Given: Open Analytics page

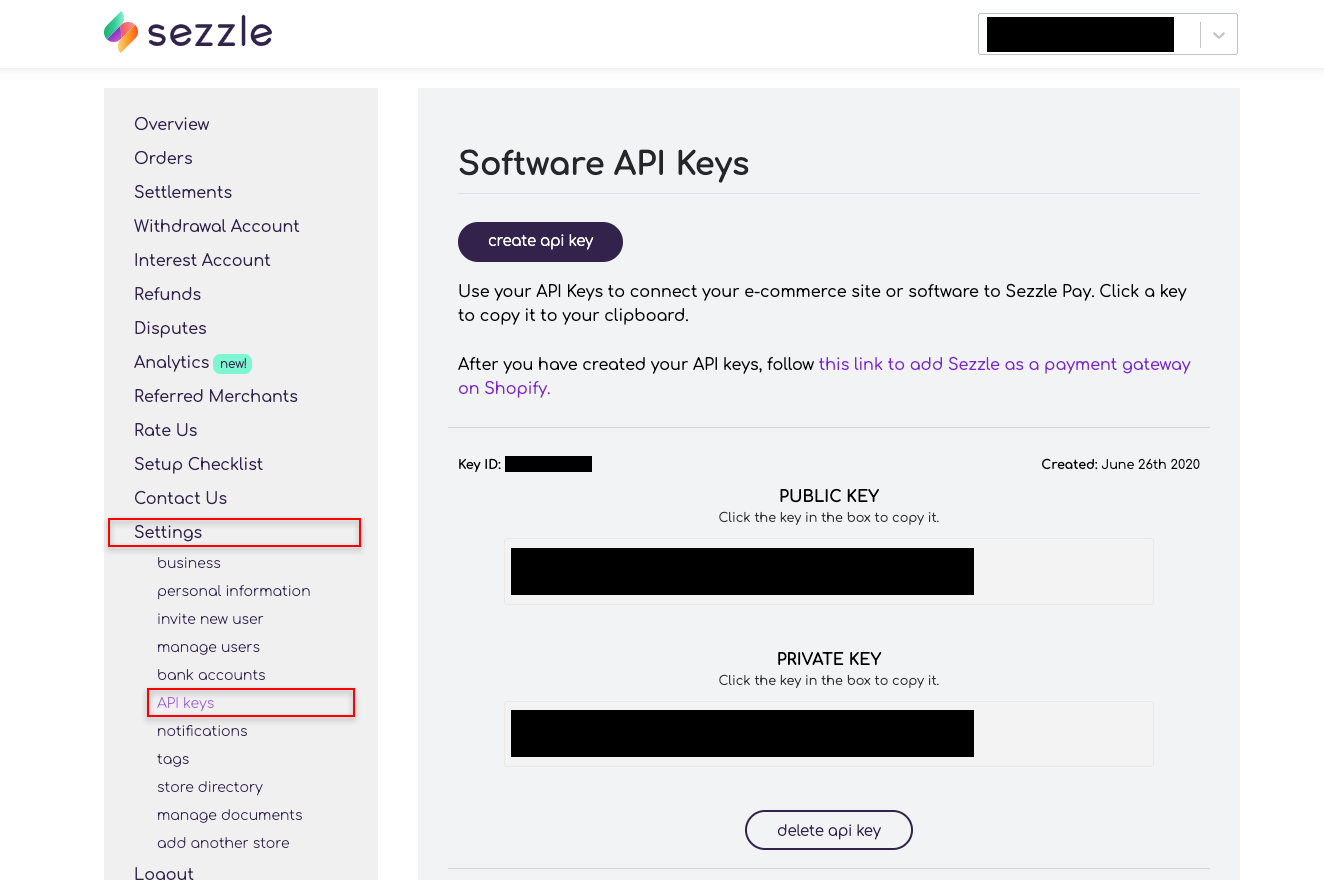Looking at the screenshot, I should [172, 362].
